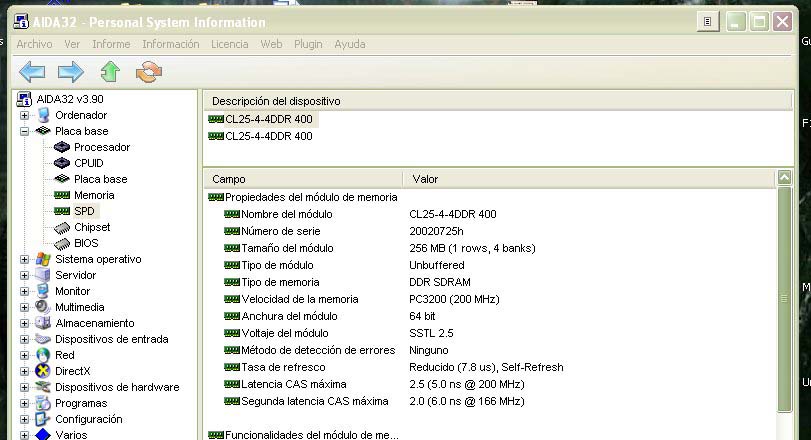
Task: Click the Configuración icon
Action: [x=43, y=419]
